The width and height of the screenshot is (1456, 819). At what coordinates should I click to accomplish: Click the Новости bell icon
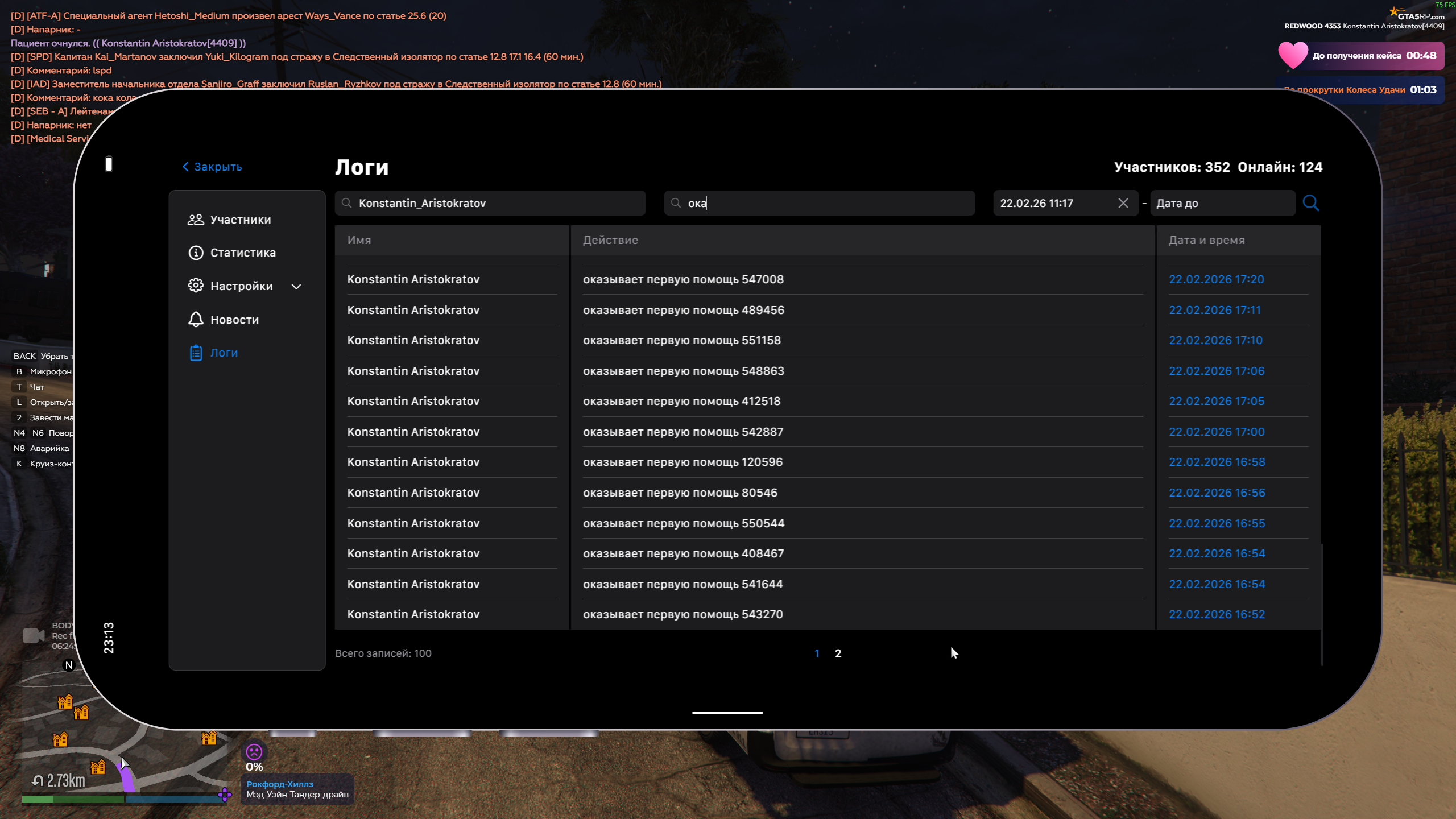pos(196,319)
